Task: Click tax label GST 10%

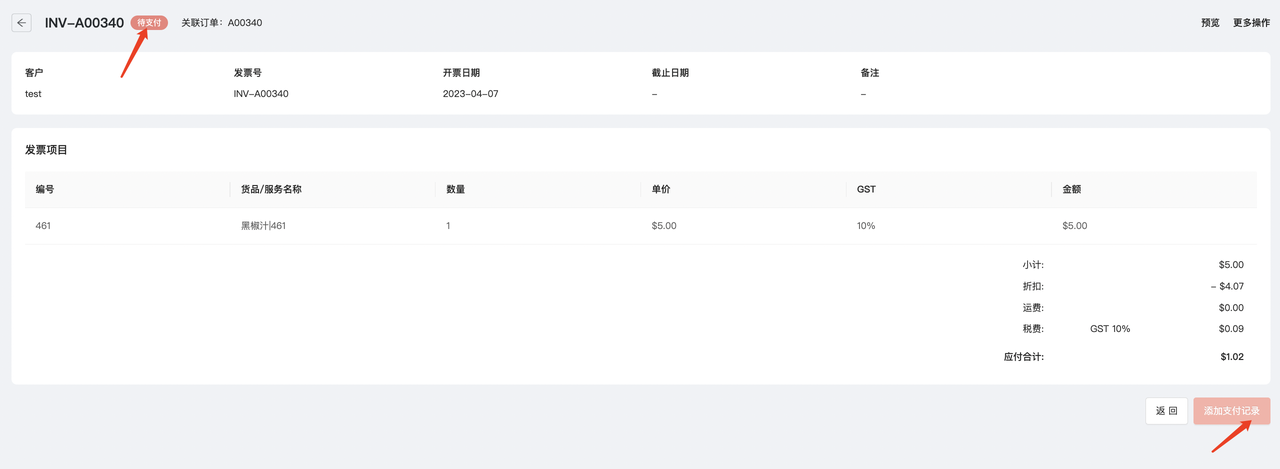Action: (x=1110, y=329)
